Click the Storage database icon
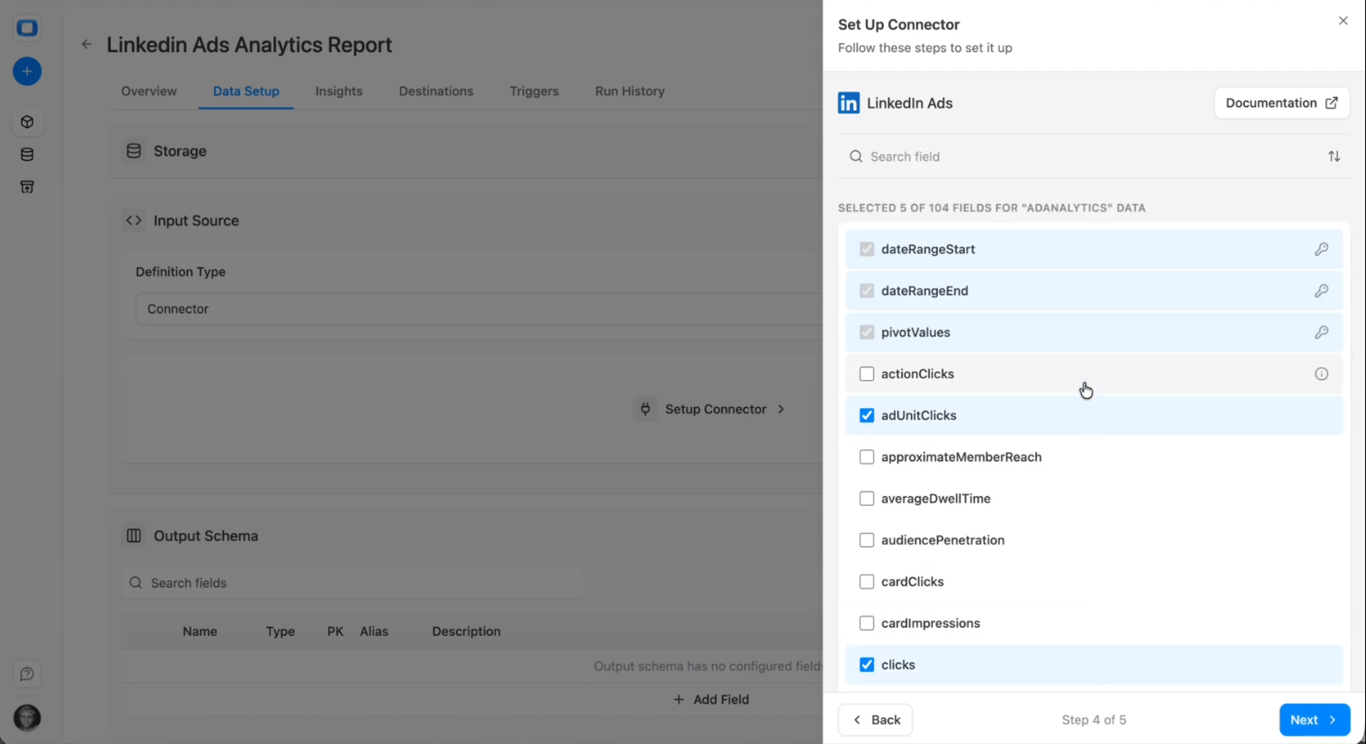Screen dimensions: 1366x744 click(x=134, y=151)
